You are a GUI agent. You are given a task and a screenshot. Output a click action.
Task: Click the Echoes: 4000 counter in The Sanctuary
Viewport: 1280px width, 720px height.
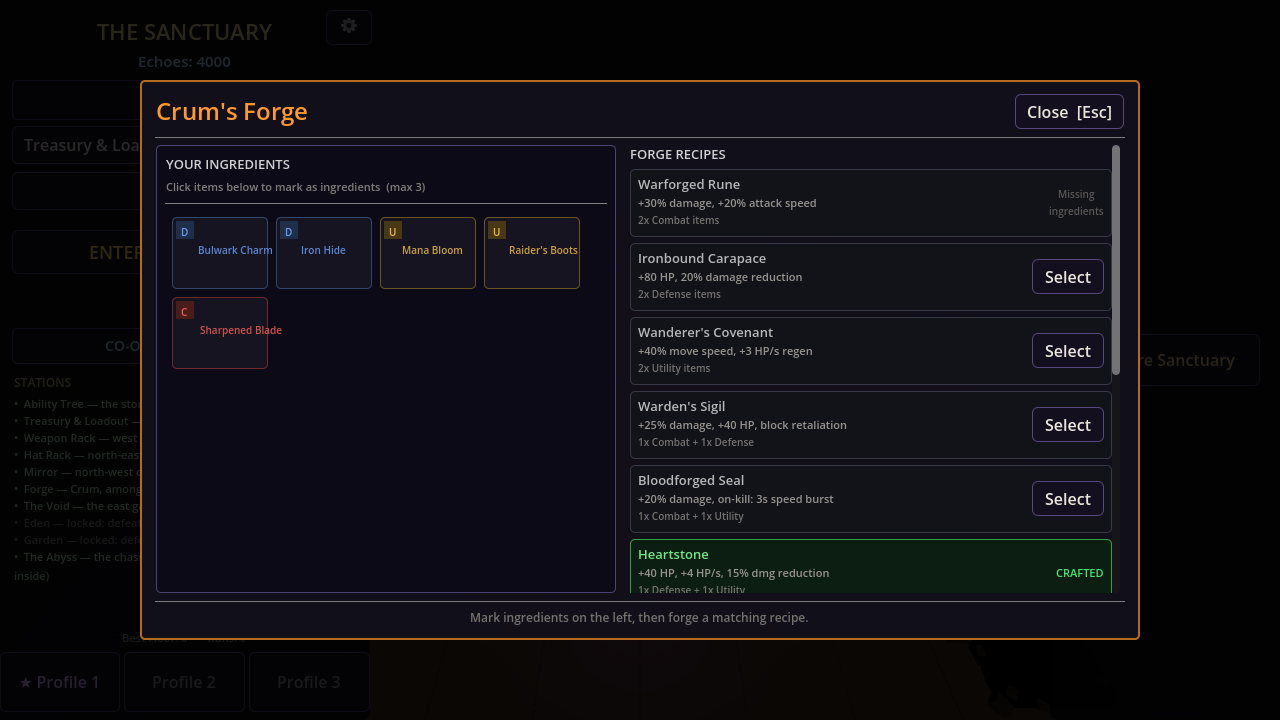pos(184,62)
